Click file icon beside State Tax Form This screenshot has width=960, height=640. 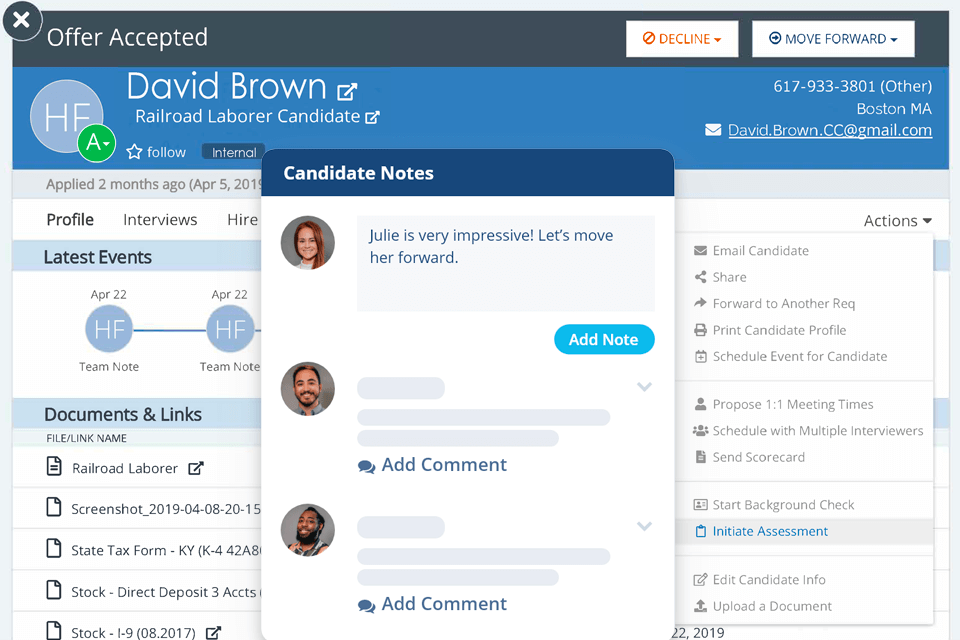tap(54, 548)
